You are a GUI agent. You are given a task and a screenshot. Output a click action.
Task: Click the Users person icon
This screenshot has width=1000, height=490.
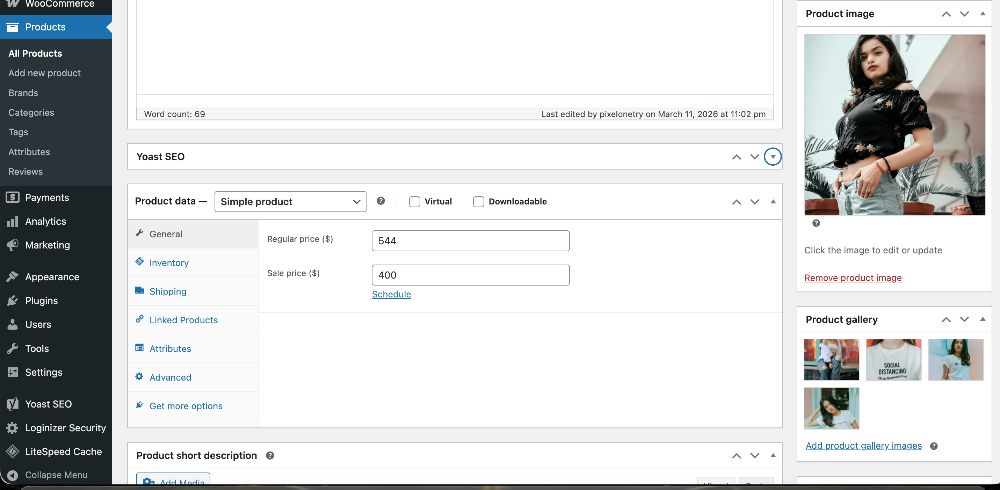click(12, 325)
